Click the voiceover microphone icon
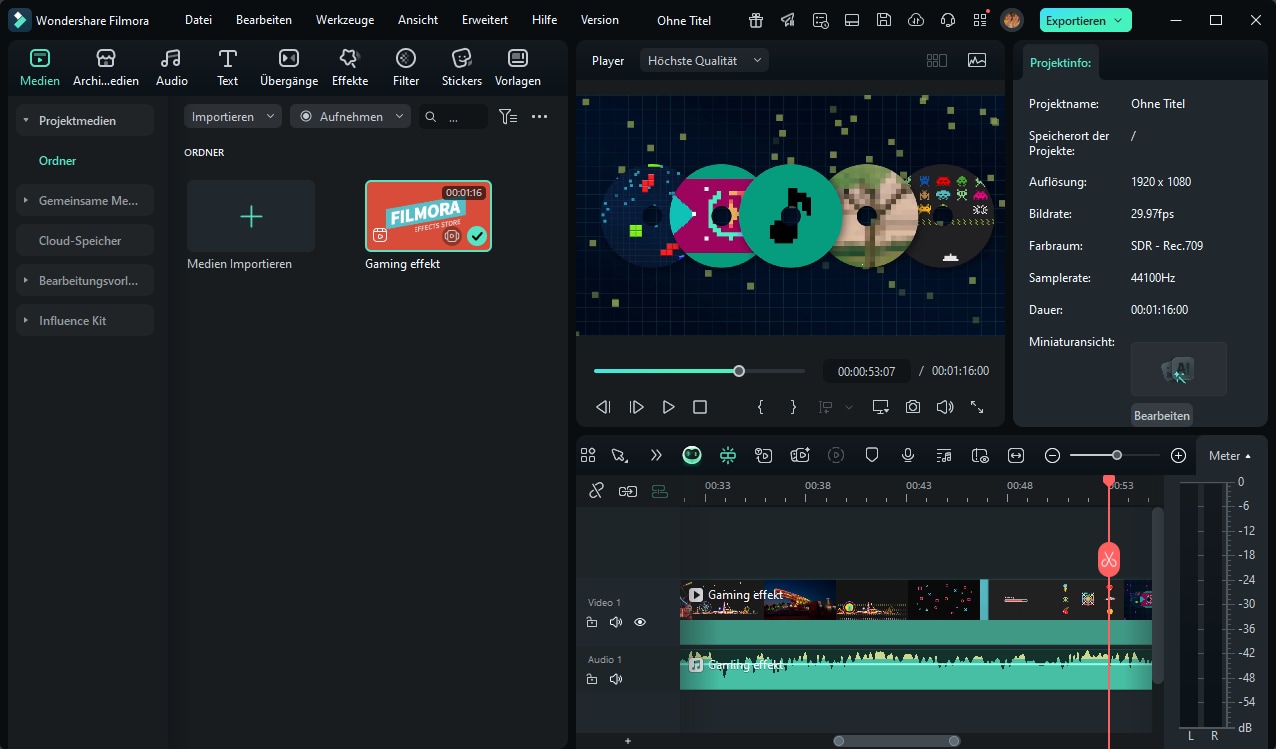 (908, 455)
